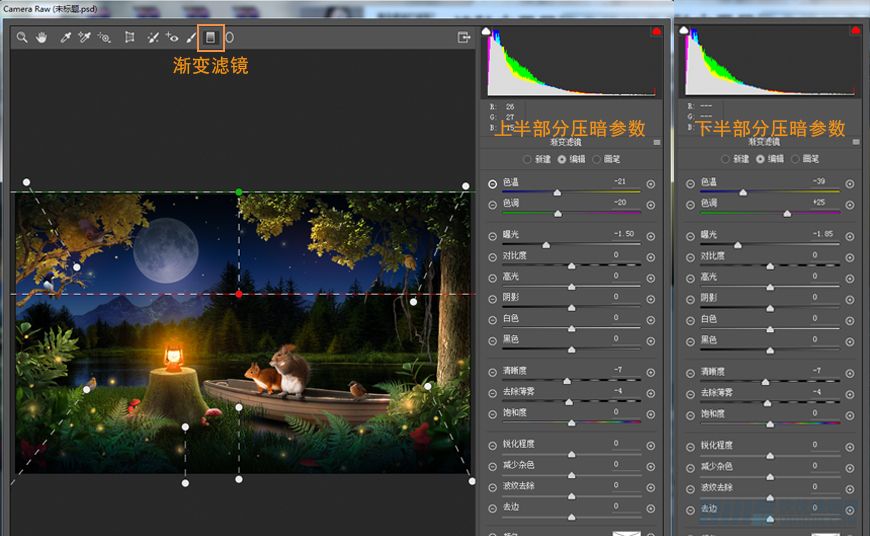Increase 曝光 with plus button in left panel
Image resolution: width=870 pixels, height=536 pixels.
pyautogui.click(x=651, y=236)
